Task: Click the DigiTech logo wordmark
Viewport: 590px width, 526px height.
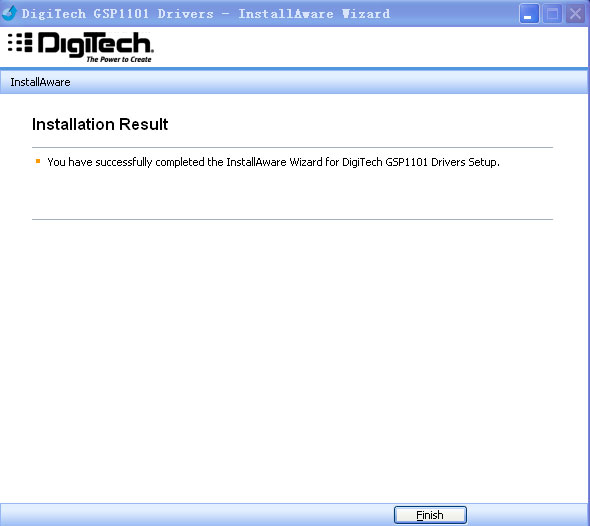Action: pos(96,44)
